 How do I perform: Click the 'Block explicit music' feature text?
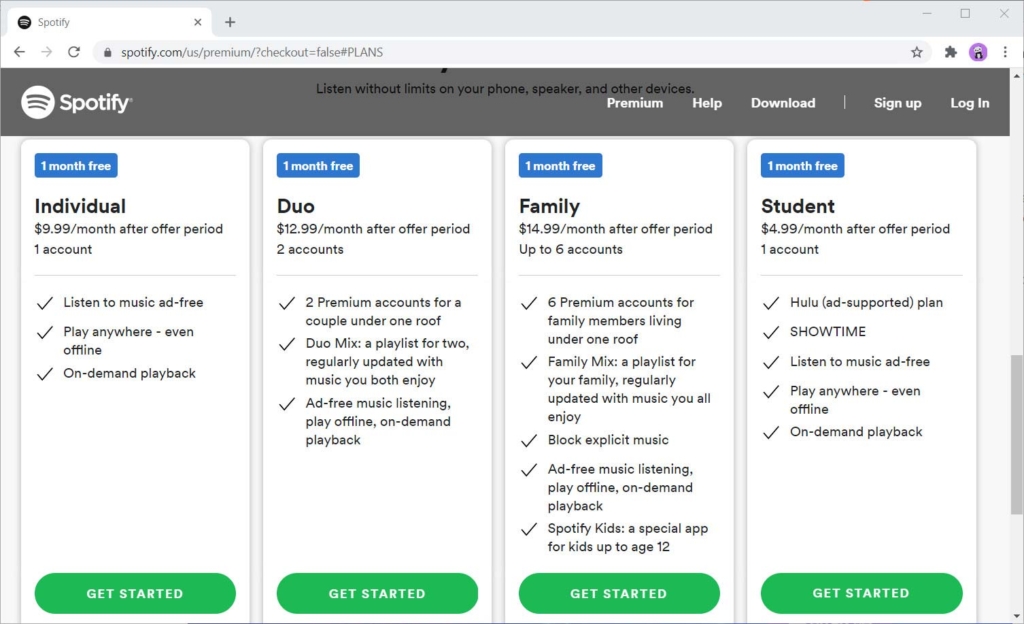pos(608,440)
